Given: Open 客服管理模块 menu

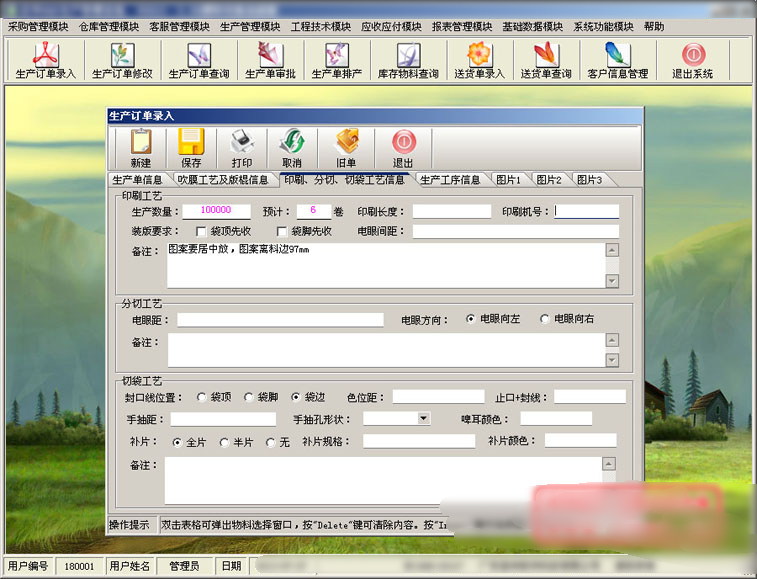Looking at the screenshot, I should click(x=179, y=27).
